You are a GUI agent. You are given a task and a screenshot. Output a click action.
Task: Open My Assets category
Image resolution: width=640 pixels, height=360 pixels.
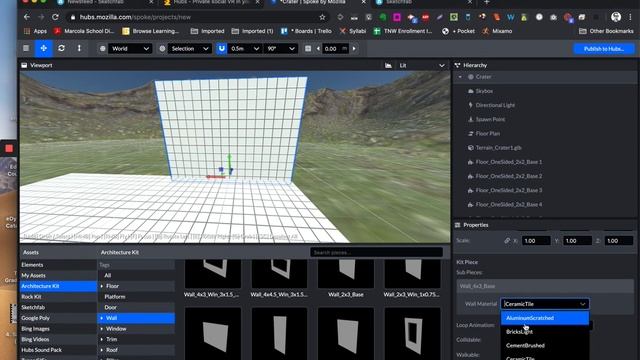pyautogui.click(x=58, y=276)
